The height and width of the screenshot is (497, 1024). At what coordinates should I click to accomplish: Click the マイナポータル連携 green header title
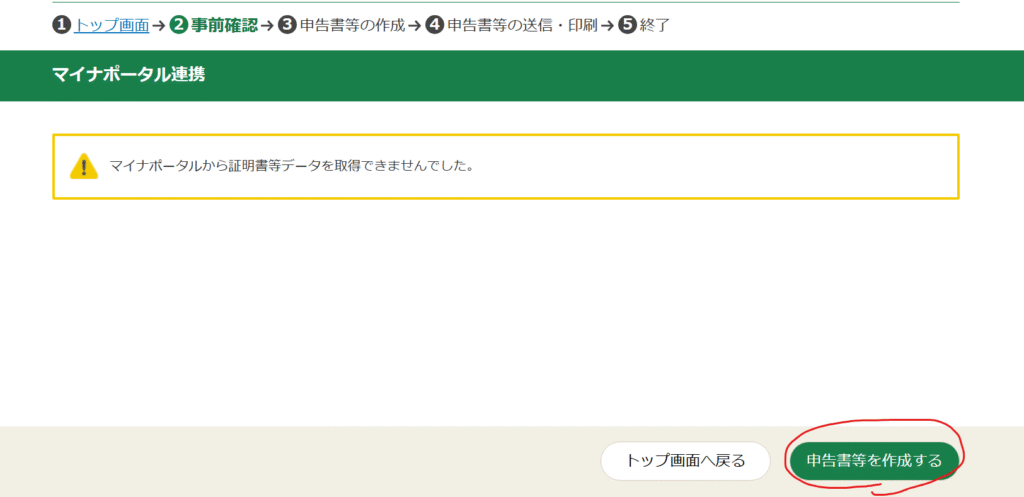[128, 75]
